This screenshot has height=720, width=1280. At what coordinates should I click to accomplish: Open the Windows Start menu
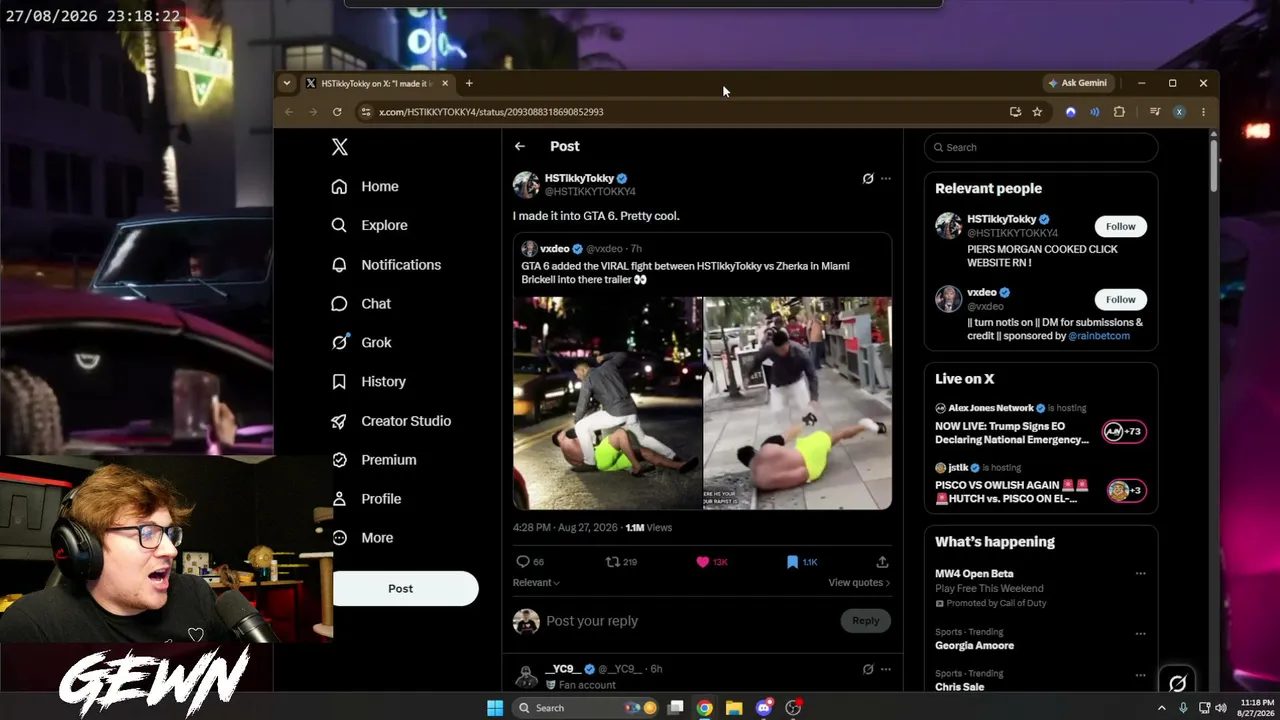point(495,708)
